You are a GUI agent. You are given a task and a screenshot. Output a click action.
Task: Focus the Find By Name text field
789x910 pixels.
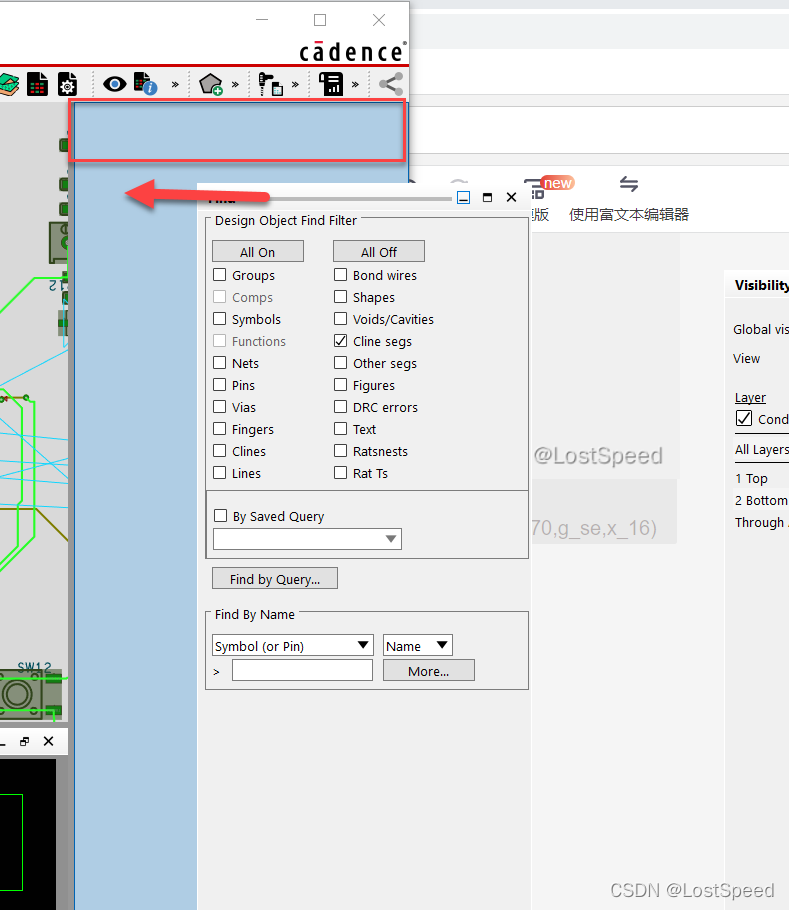[x=302, y=670]
